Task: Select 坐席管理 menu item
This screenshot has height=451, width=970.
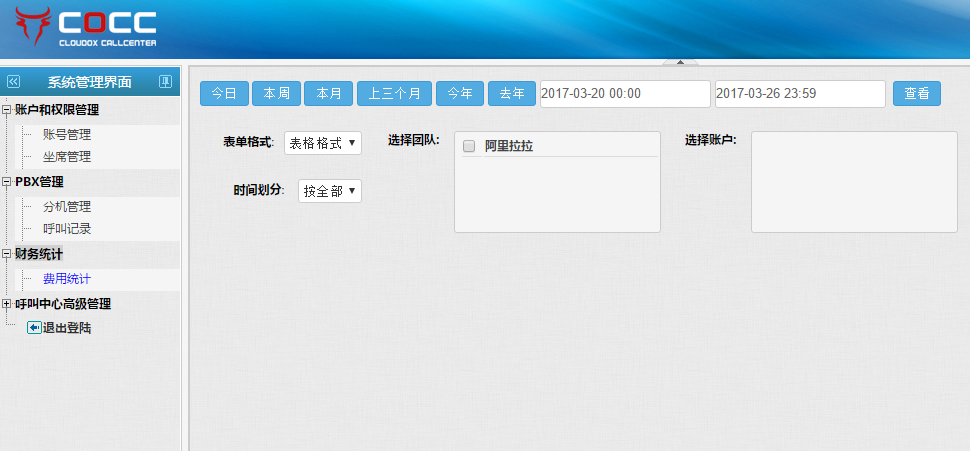Action: (67, 157)
